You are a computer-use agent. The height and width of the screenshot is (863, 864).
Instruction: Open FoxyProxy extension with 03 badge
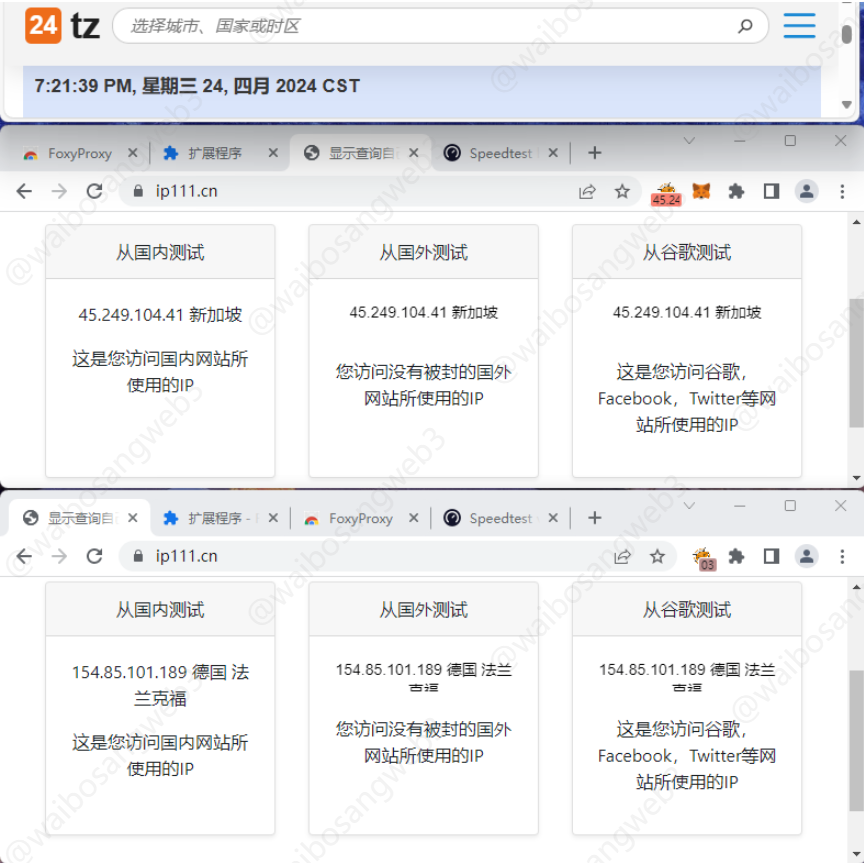point(704,558)
